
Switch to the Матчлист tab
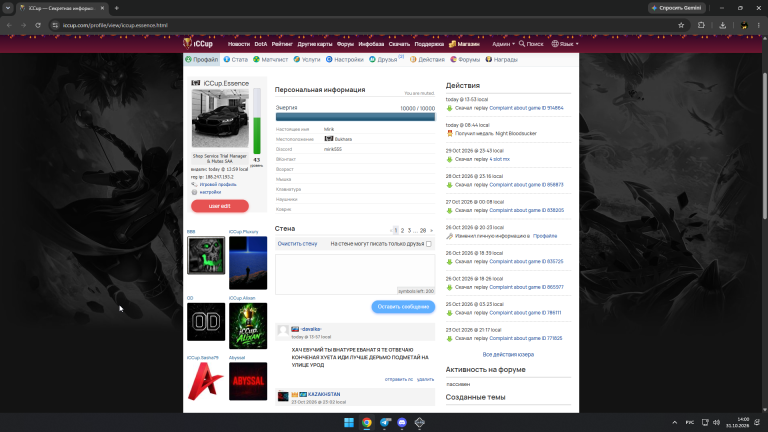(270, 59)
